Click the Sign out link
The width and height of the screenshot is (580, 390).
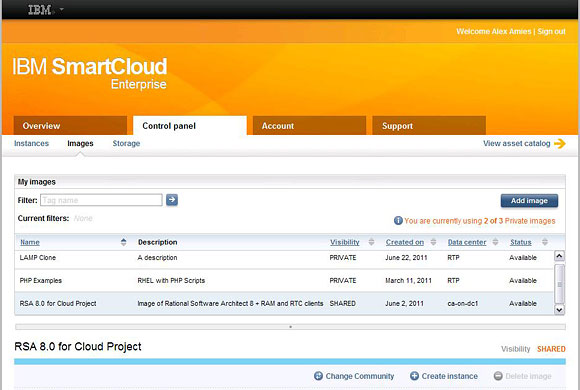(551, 31)
